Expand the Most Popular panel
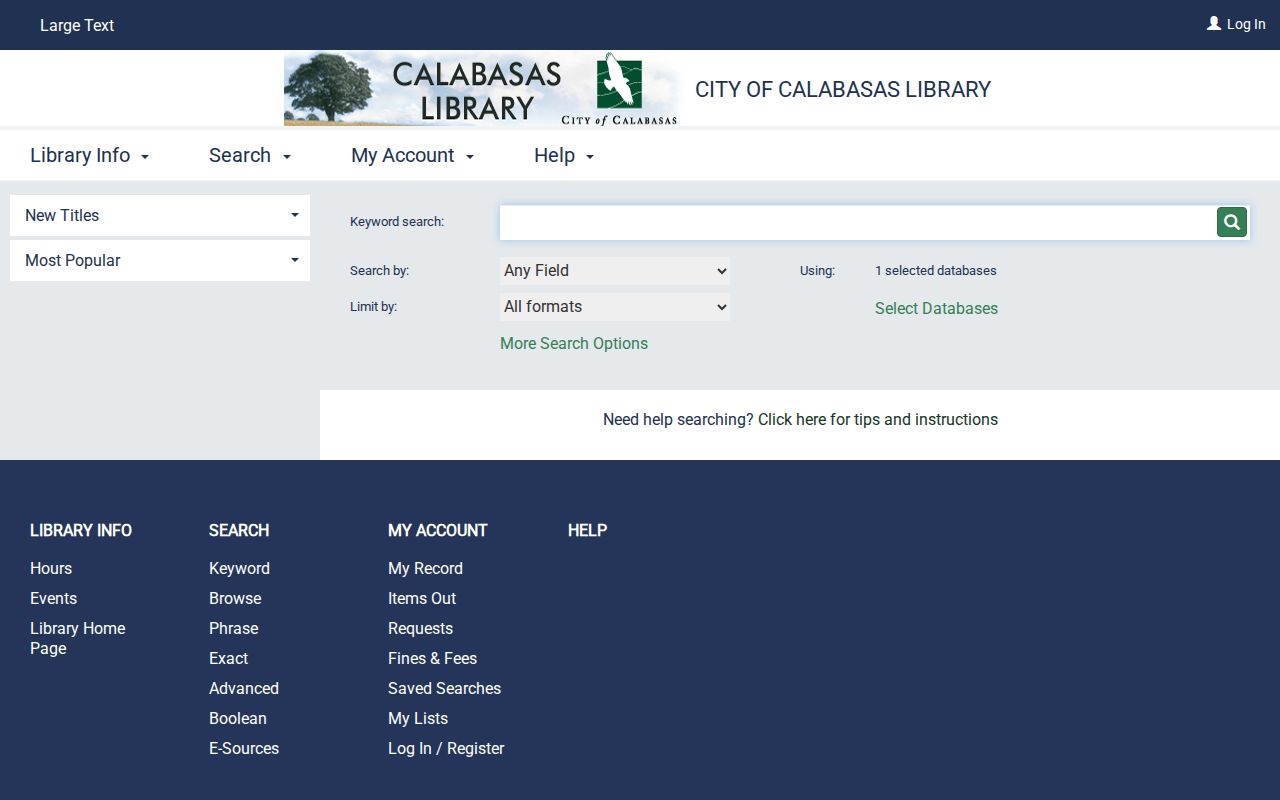Image resolution: width=1280 pixels, height=800 pixels. (x=160, y=260)
